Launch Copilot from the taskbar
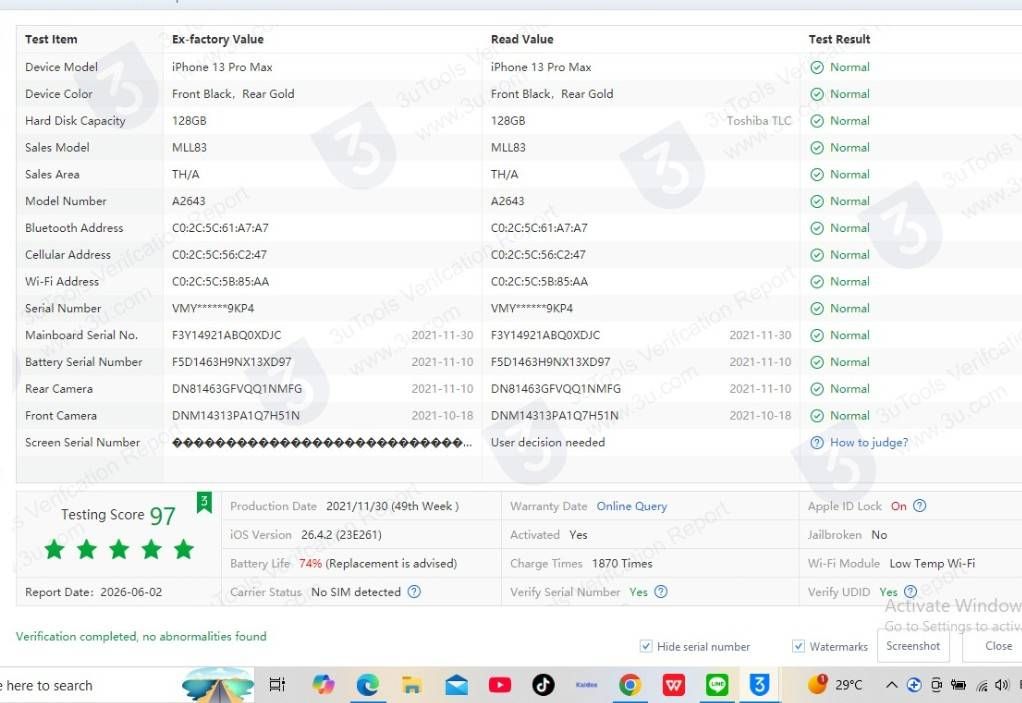The width and height of the screenshot is (1022, 703). click(323, 685)
